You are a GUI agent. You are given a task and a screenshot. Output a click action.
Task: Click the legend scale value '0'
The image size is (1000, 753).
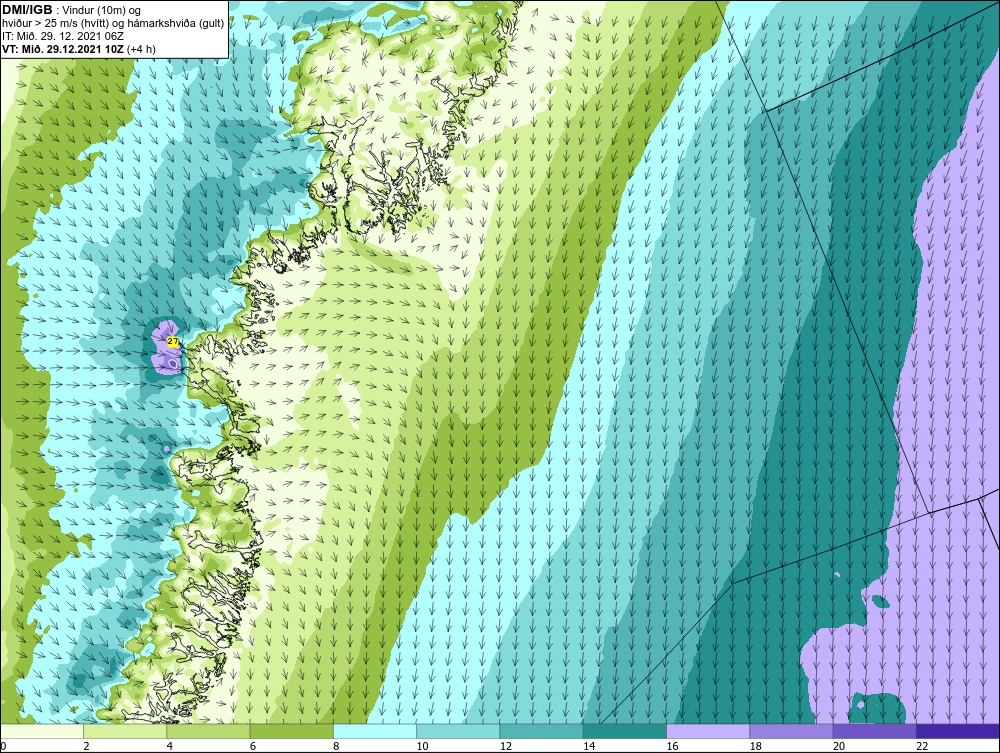[x=3, y=747]
